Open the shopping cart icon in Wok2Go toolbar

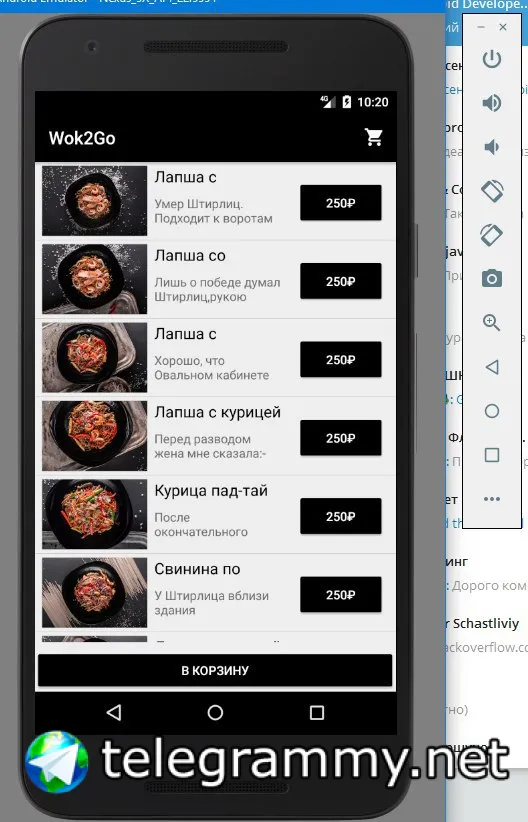[x=374, y=137]
